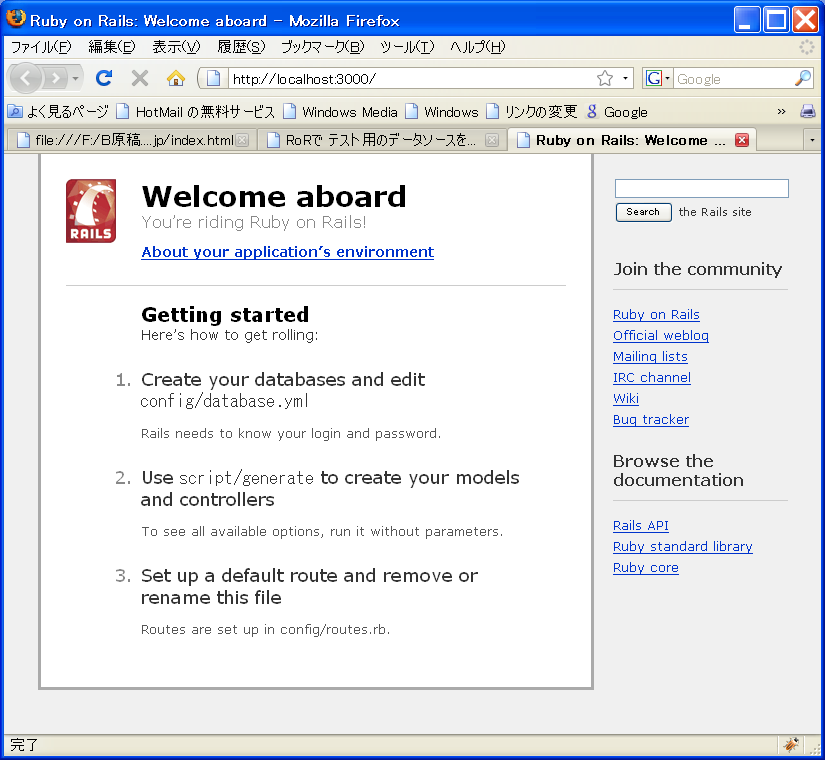Click the page identity icon in address bar
825x760 pixels.
[x=213, y=78]
